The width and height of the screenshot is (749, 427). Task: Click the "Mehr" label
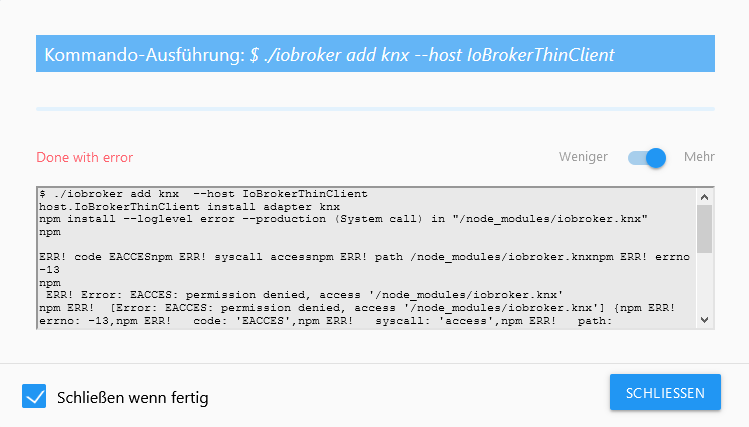pos(699,157)
